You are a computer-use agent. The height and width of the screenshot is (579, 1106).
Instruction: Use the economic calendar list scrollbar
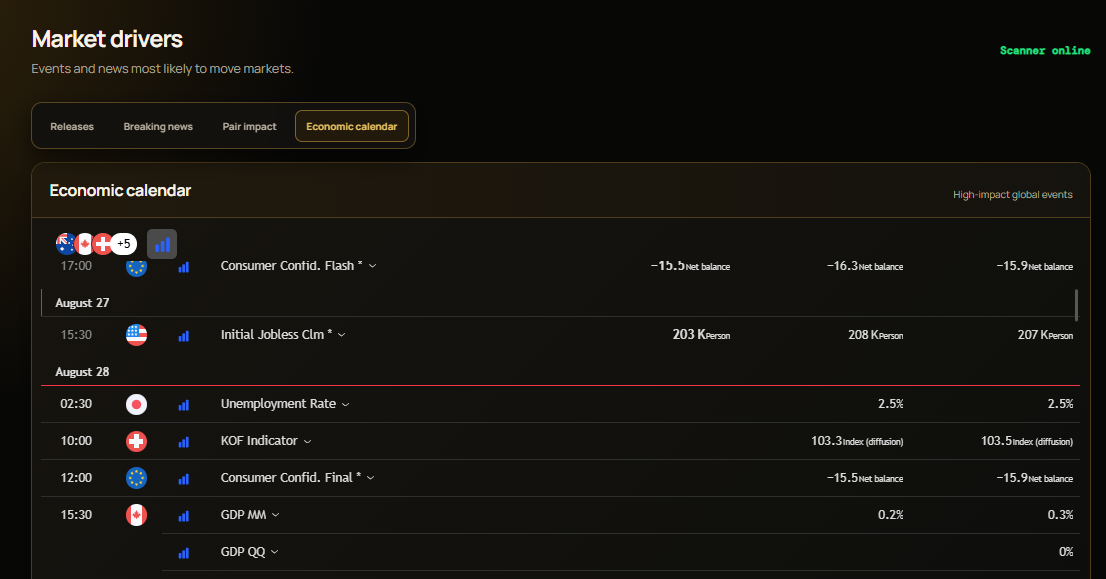1076,305
